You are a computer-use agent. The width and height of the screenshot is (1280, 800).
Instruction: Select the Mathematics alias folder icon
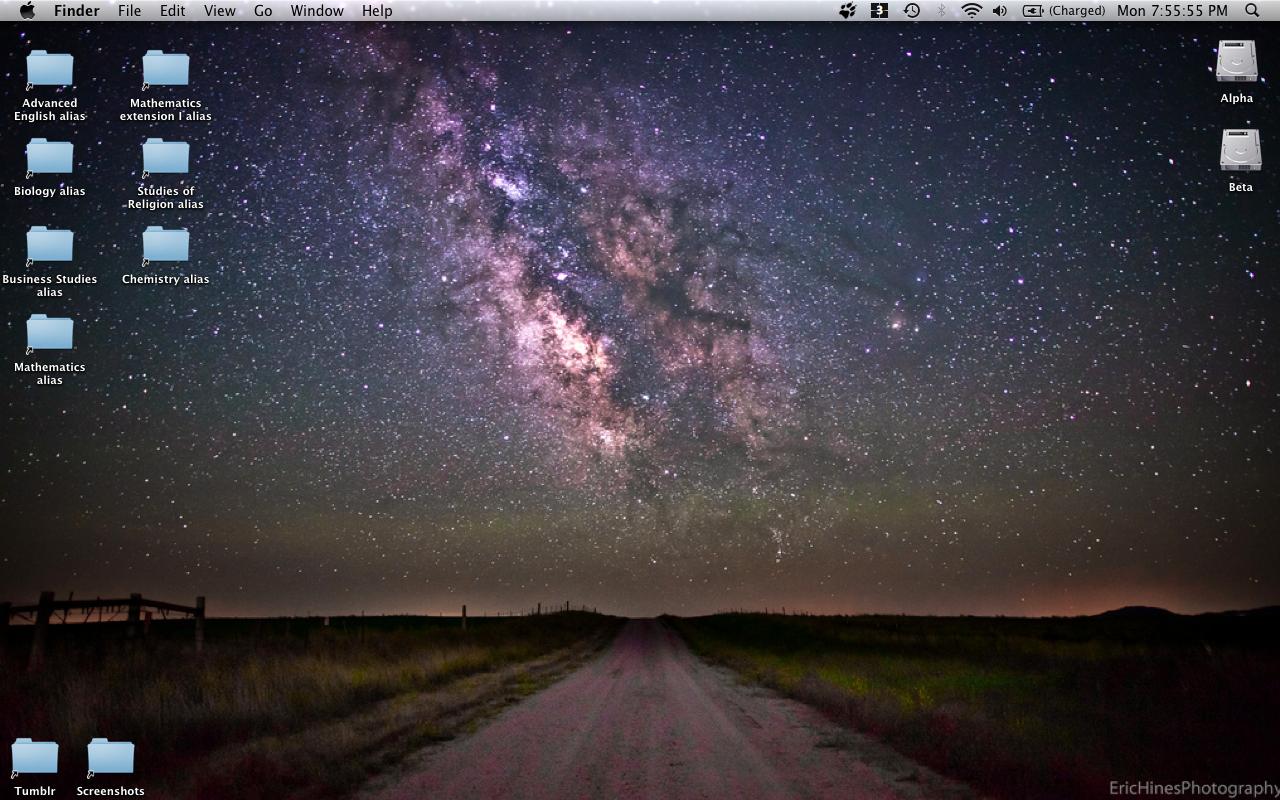pyautogui.click(x=50, y=333)
